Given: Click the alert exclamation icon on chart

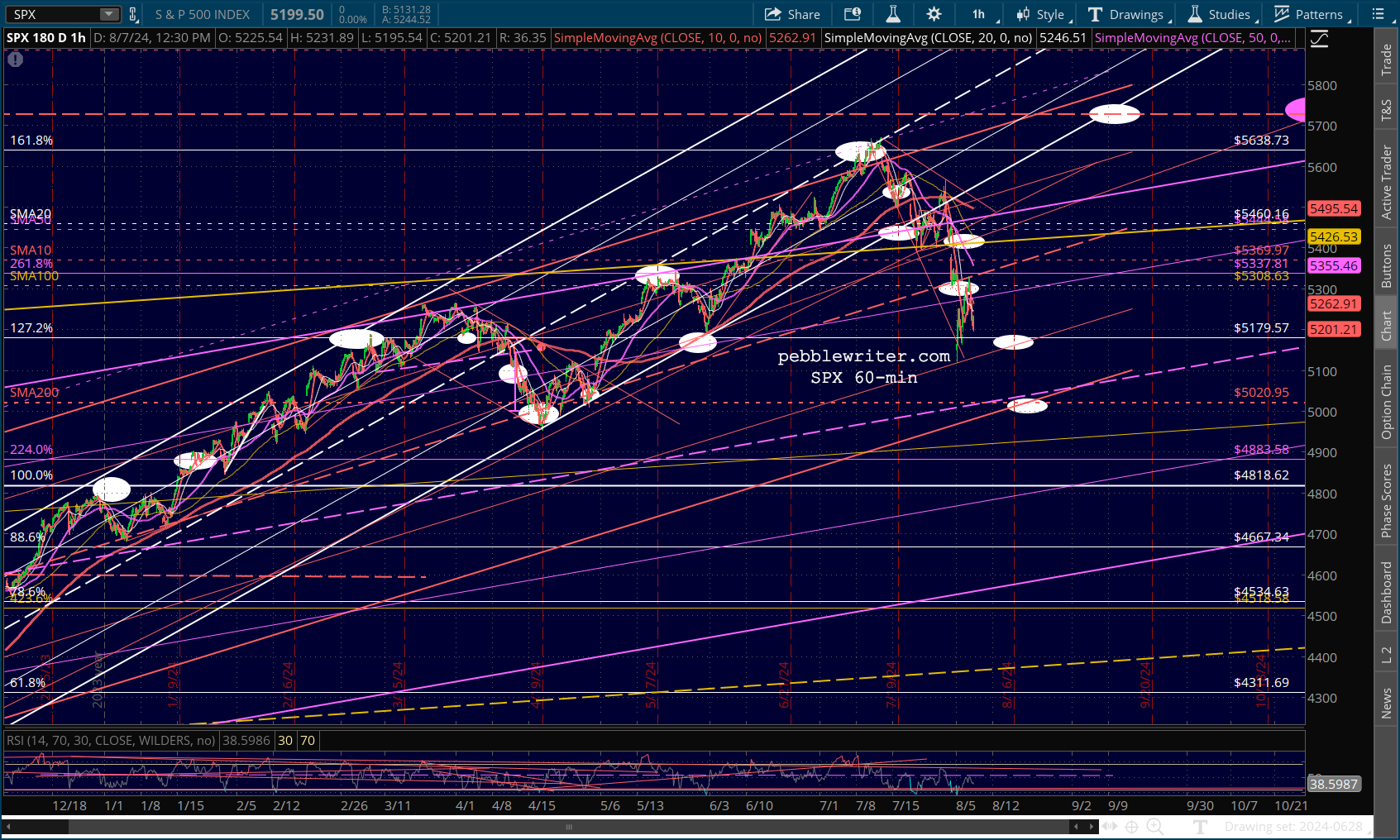Looking at the screenshot, I should point(16,60).
